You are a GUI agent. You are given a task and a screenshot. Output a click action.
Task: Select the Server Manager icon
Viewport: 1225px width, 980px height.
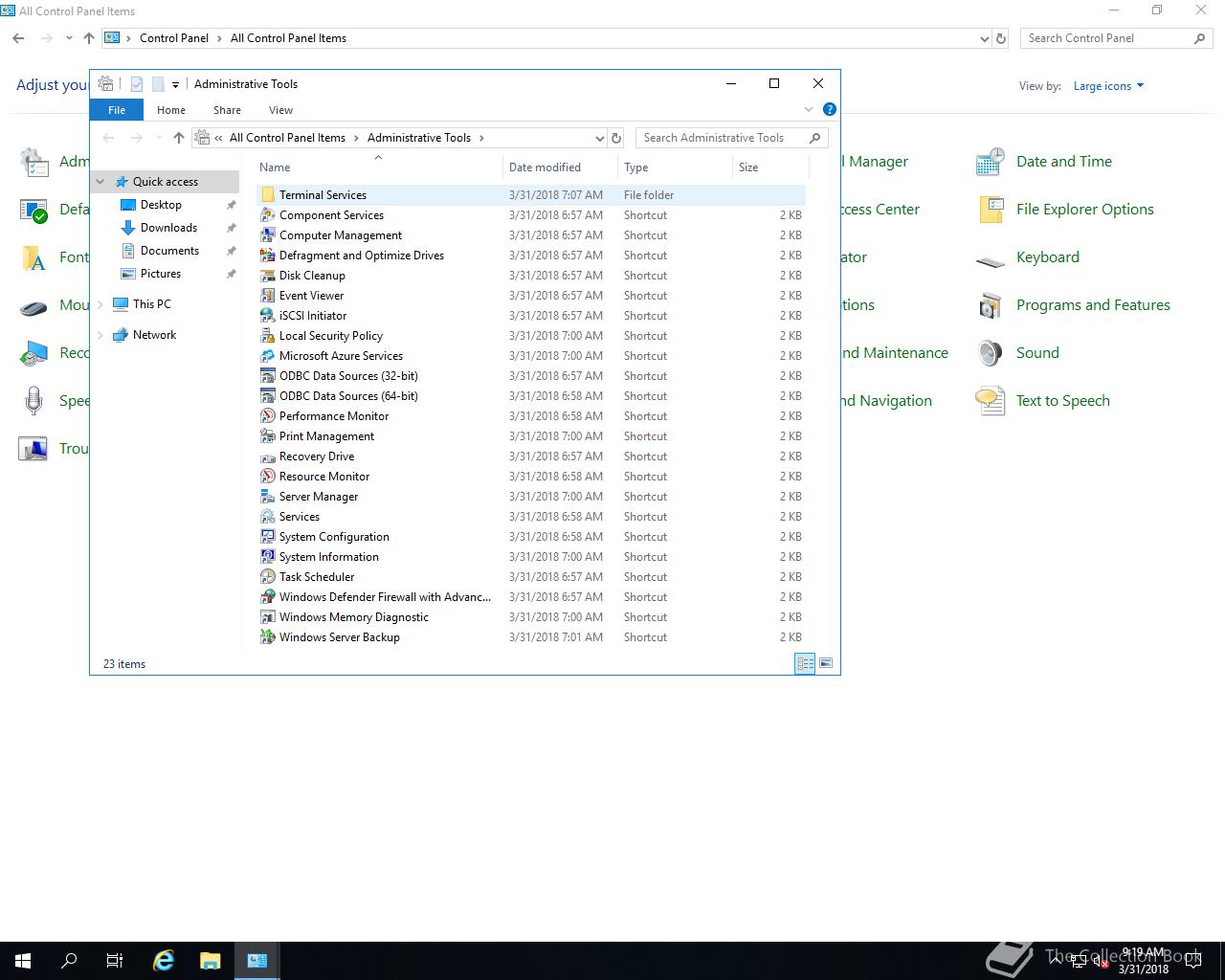click(268, 497)
